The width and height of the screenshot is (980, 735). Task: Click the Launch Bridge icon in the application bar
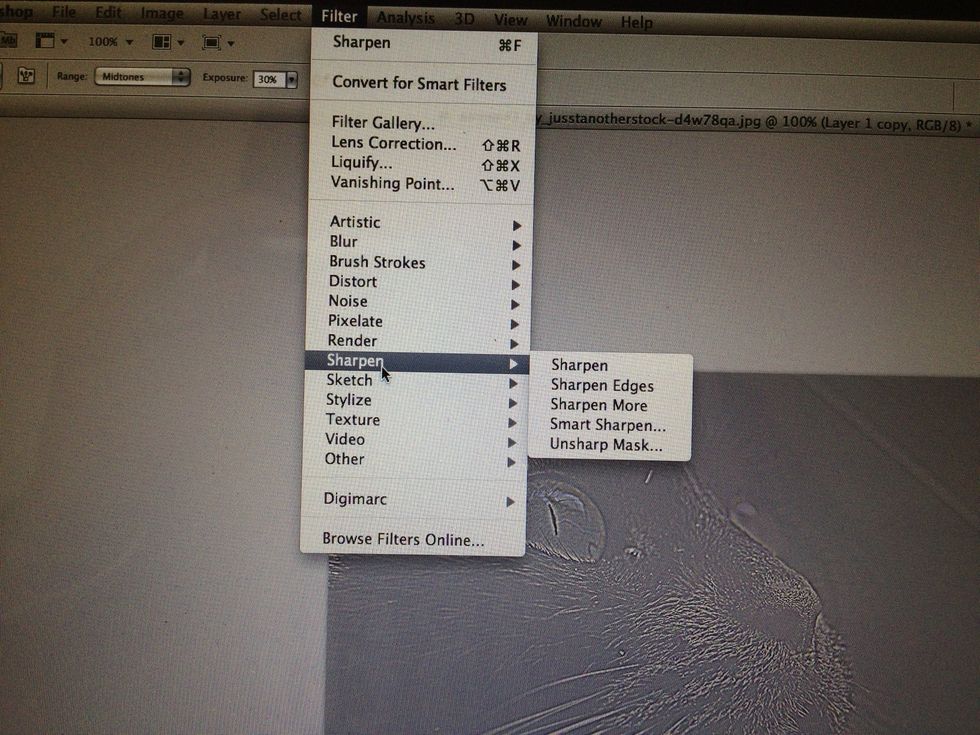(x=8, y=40)
